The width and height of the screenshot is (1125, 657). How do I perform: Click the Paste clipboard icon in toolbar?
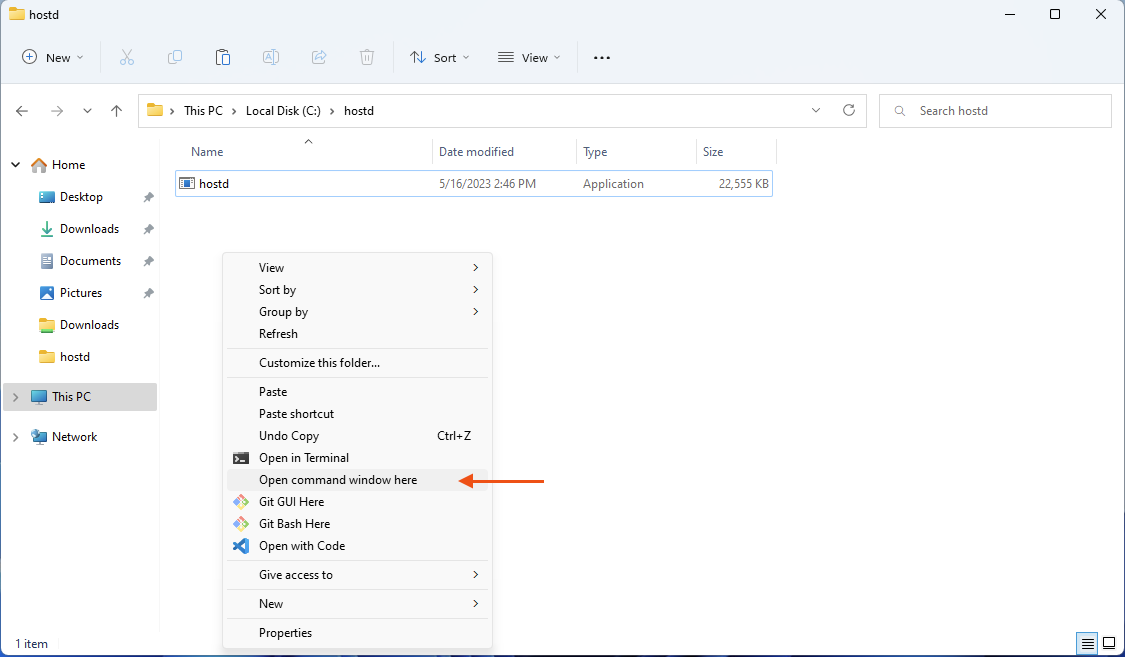coord(223,58)
